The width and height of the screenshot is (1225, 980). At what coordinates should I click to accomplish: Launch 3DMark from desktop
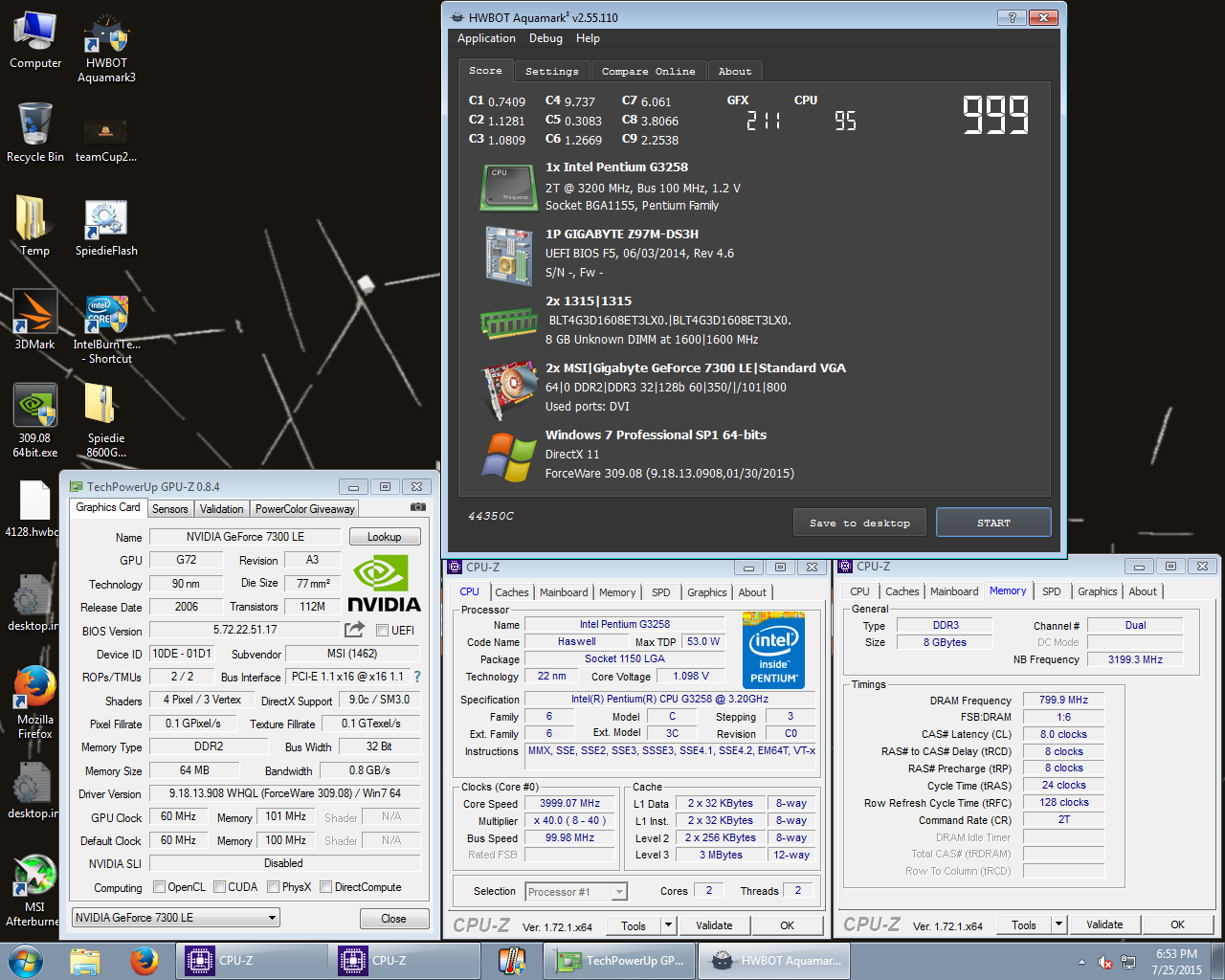(x=35, y=320)
